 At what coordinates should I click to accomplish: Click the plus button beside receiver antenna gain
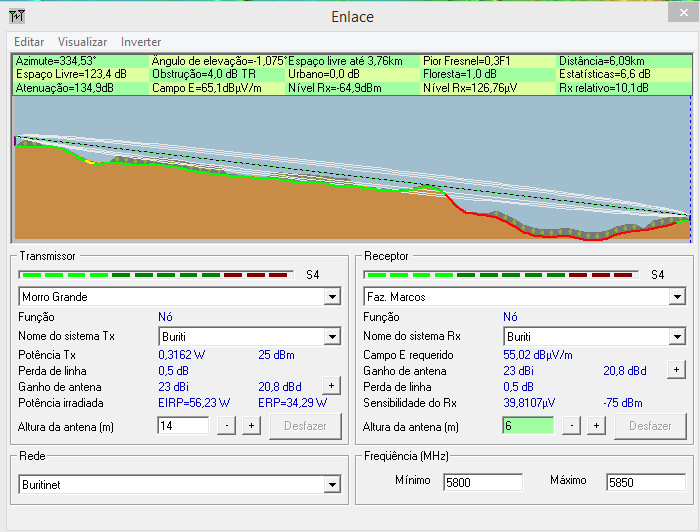point(676,370)
